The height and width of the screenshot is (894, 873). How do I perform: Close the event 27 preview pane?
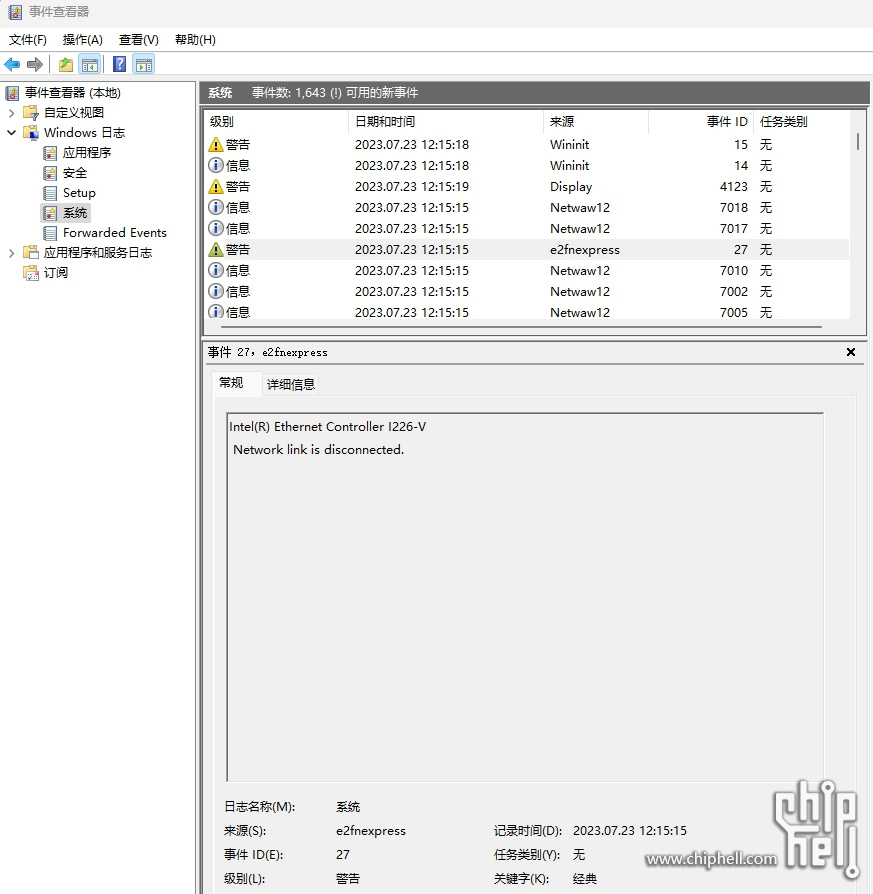click(x=851, y=352)
